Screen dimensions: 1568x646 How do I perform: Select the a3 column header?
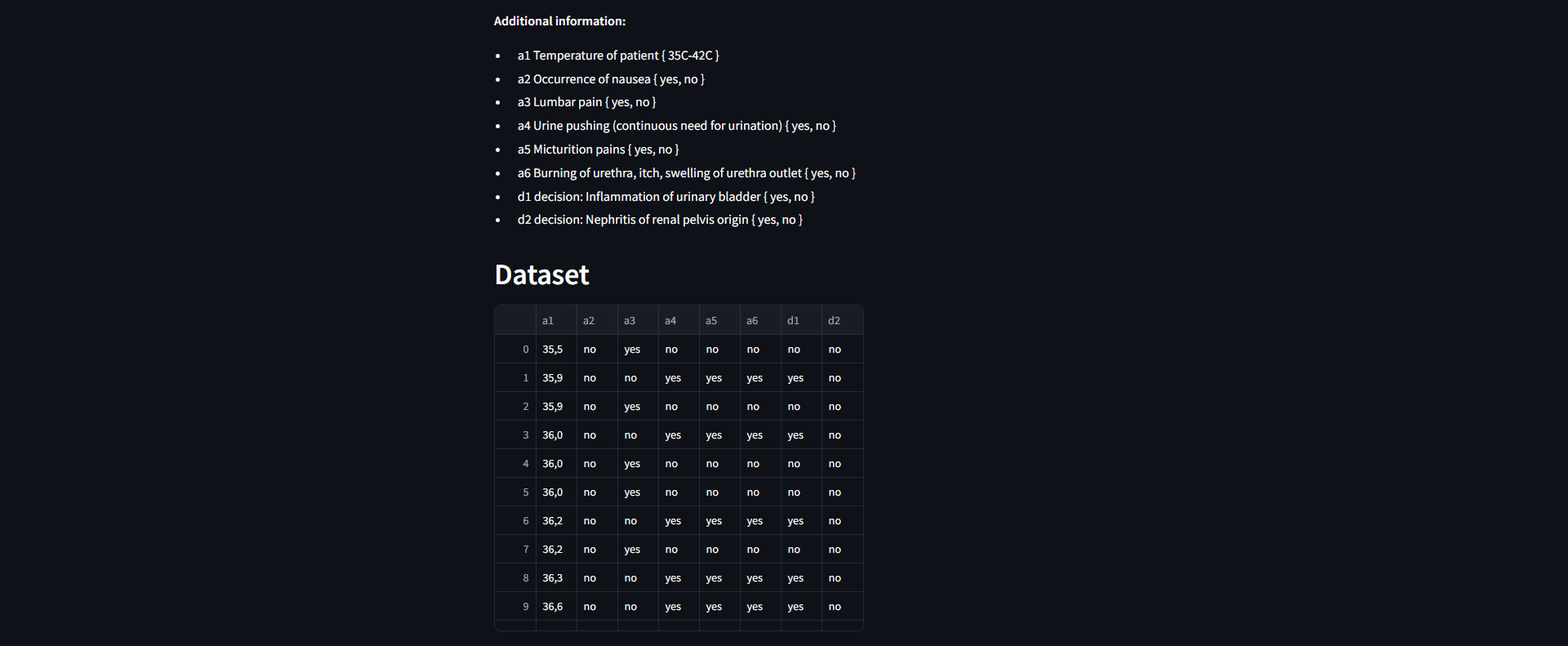(638, 320)
